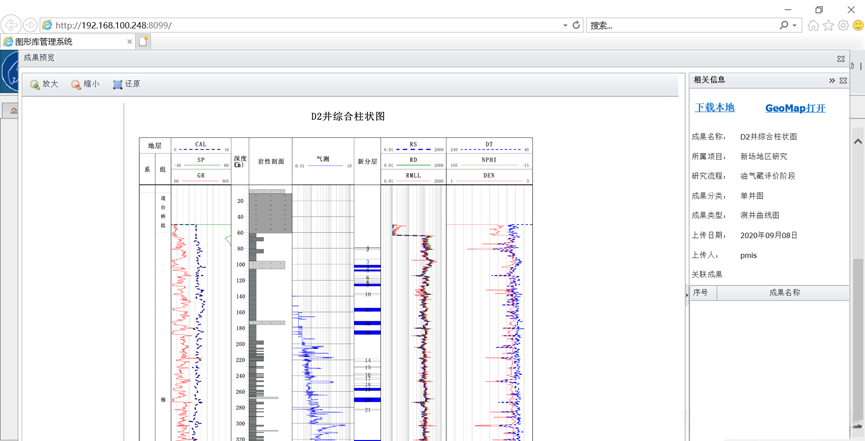The width and height of the screenshot is (865, 441).
Task: Click the browser forward arrow button
Action: (x=30, y=25)
